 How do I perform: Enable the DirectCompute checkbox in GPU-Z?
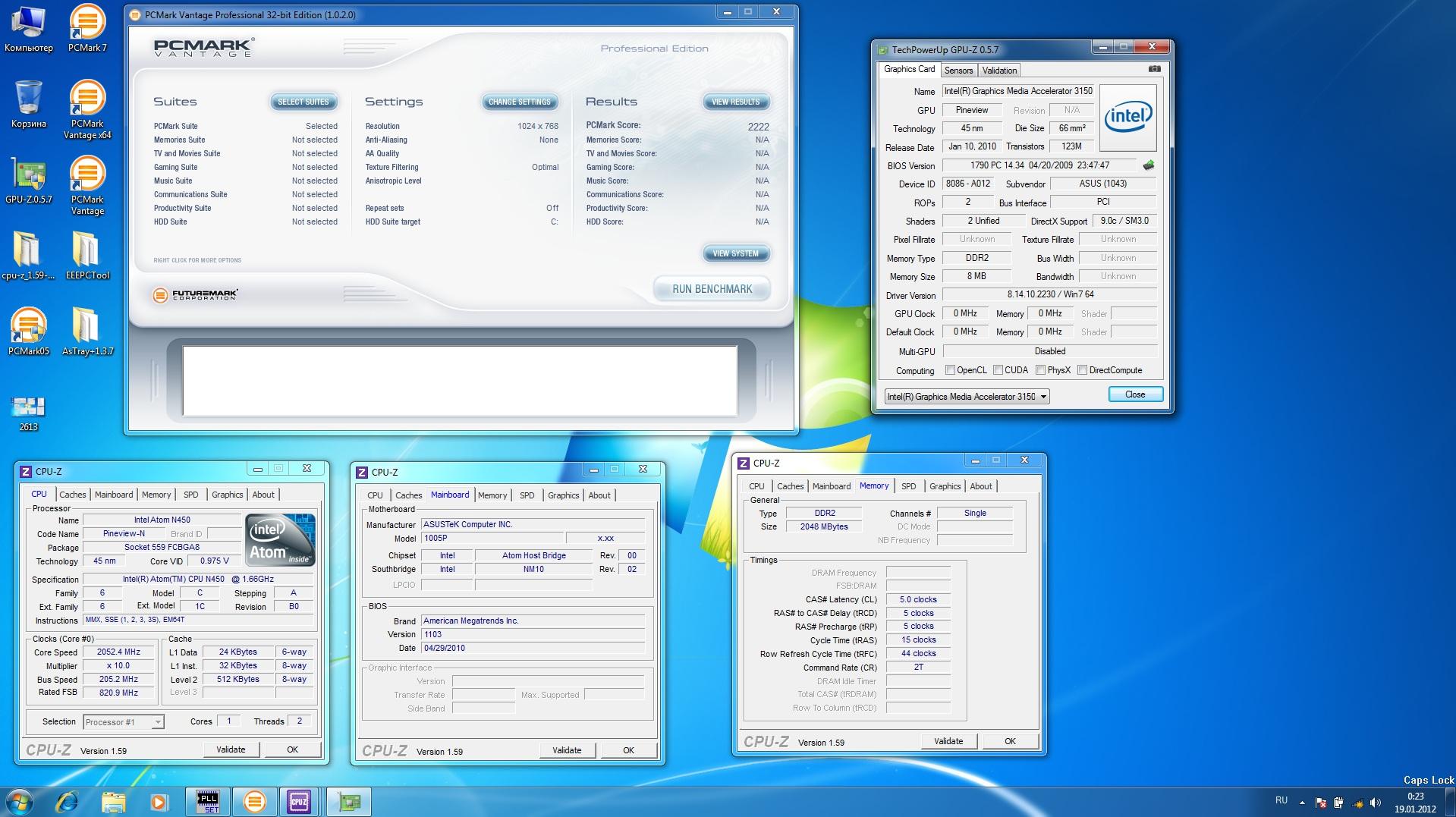pos(1082,370)
